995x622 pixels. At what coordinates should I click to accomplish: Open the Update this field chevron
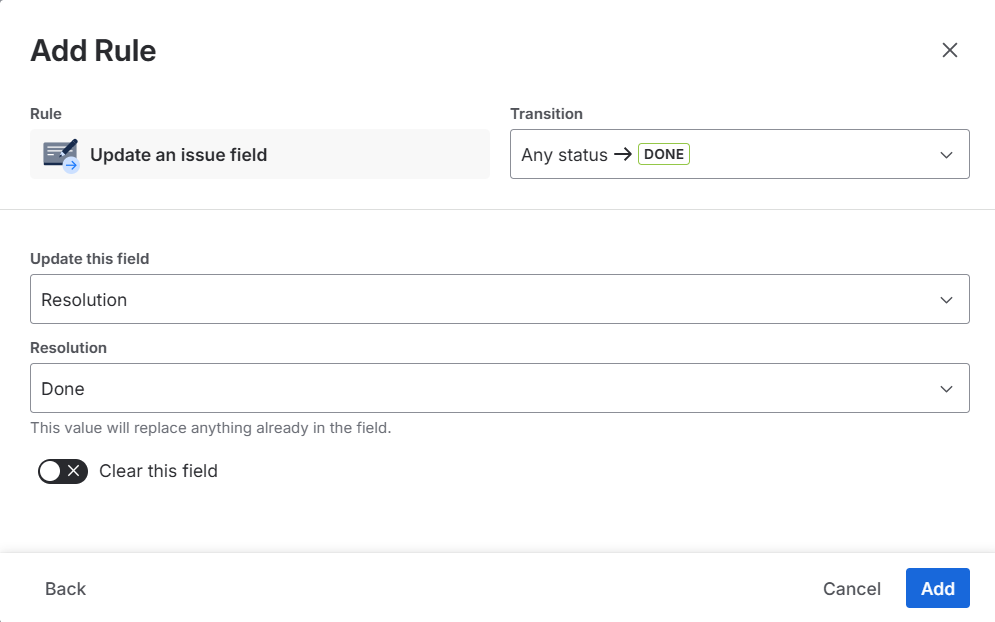tap(946, 300)
